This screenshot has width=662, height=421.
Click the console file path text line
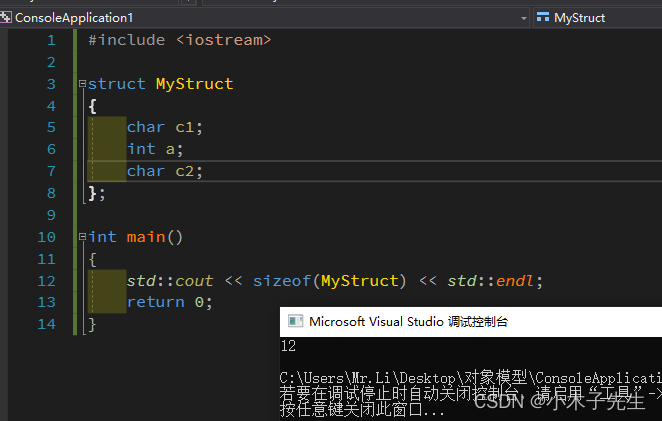tap(470, 378)
